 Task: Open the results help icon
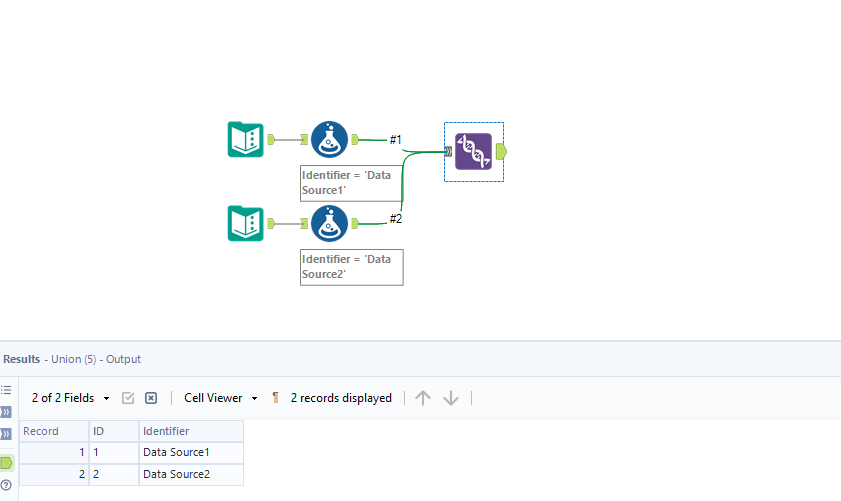(x=7, y=485)
